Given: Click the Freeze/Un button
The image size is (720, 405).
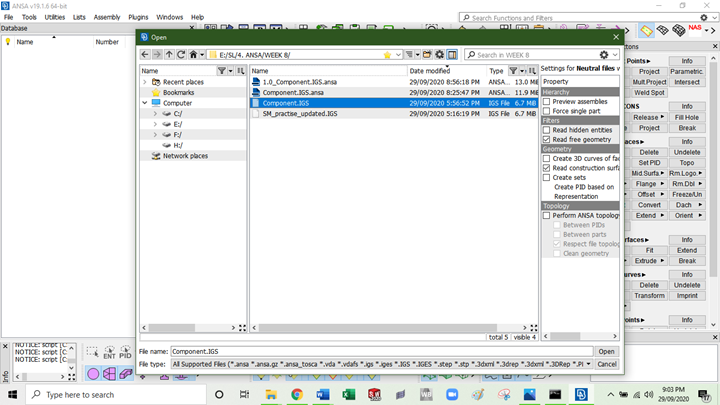Looking at the screenshot, I should (687, 194).
